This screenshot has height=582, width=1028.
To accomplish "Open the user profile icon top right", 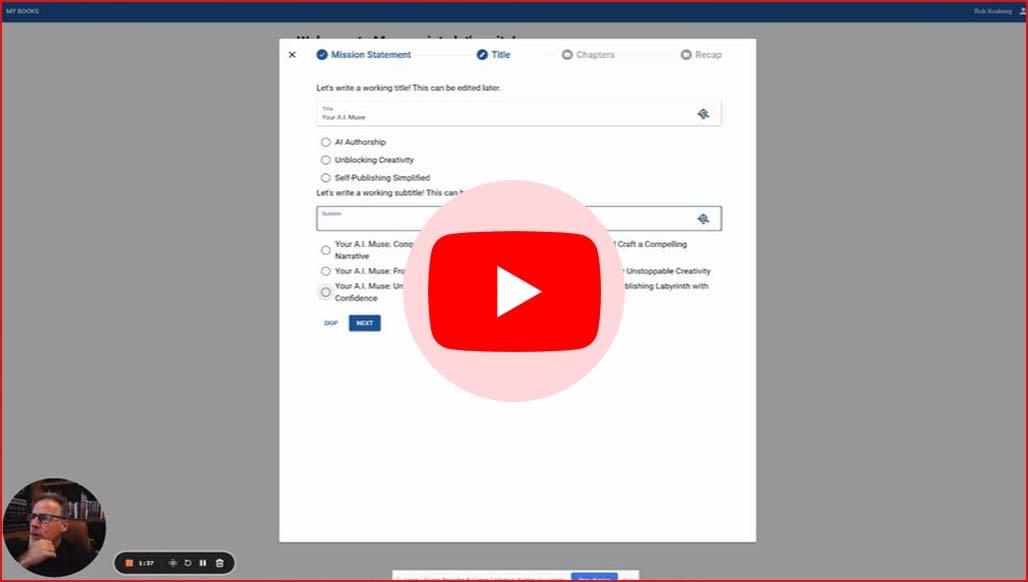I will tap(1023, 11).
